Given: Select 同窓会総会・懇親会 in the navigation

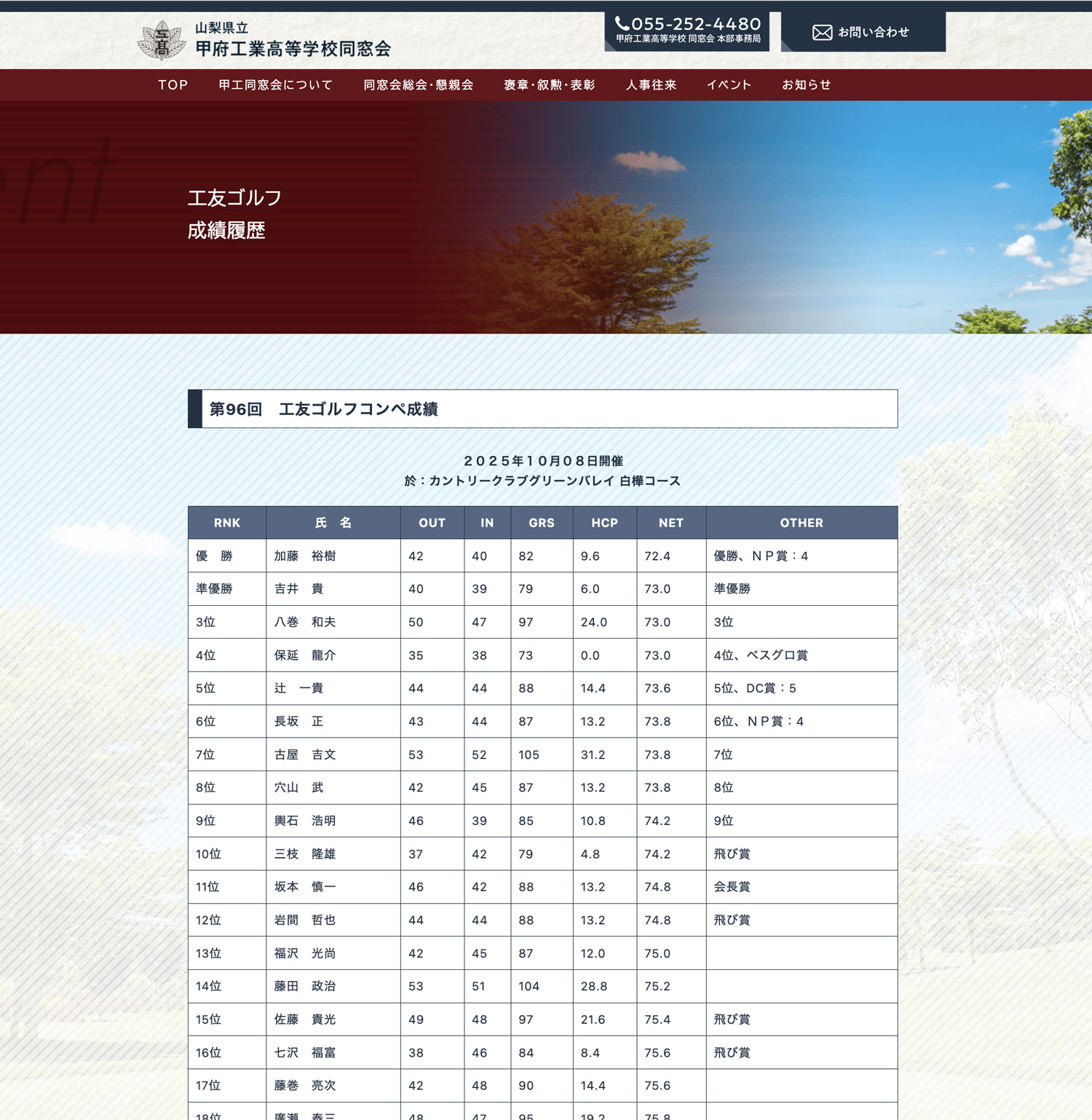Looking at the screenshot, I should (419, 85).
